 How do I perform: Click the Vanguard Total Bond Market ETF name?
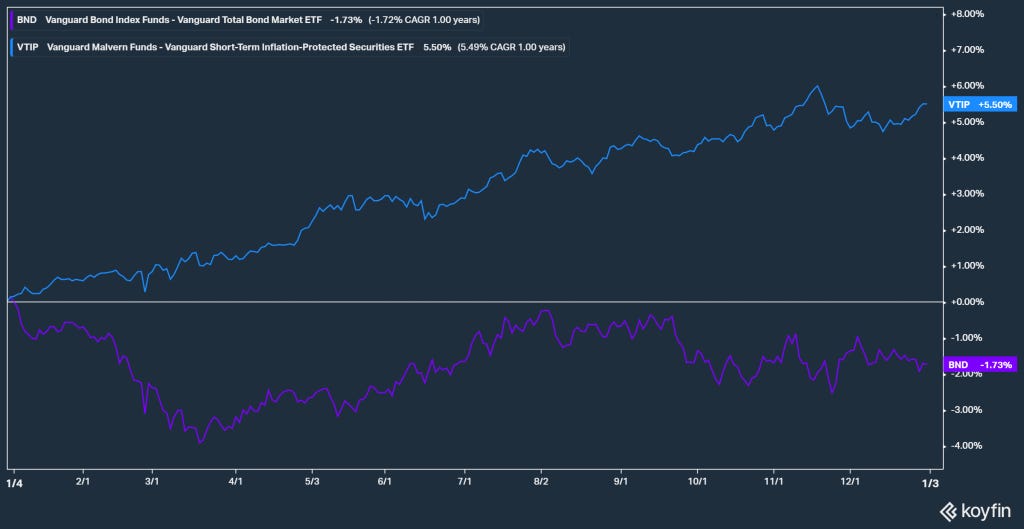pyautogui.click(x=184, y=20)
